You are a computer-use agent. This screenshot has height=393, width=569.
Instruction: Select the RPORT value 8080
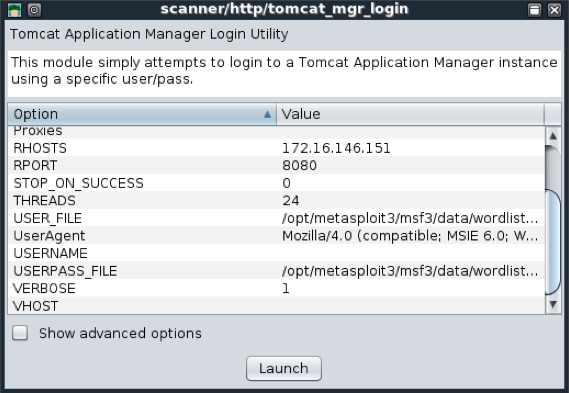(299, 165)
